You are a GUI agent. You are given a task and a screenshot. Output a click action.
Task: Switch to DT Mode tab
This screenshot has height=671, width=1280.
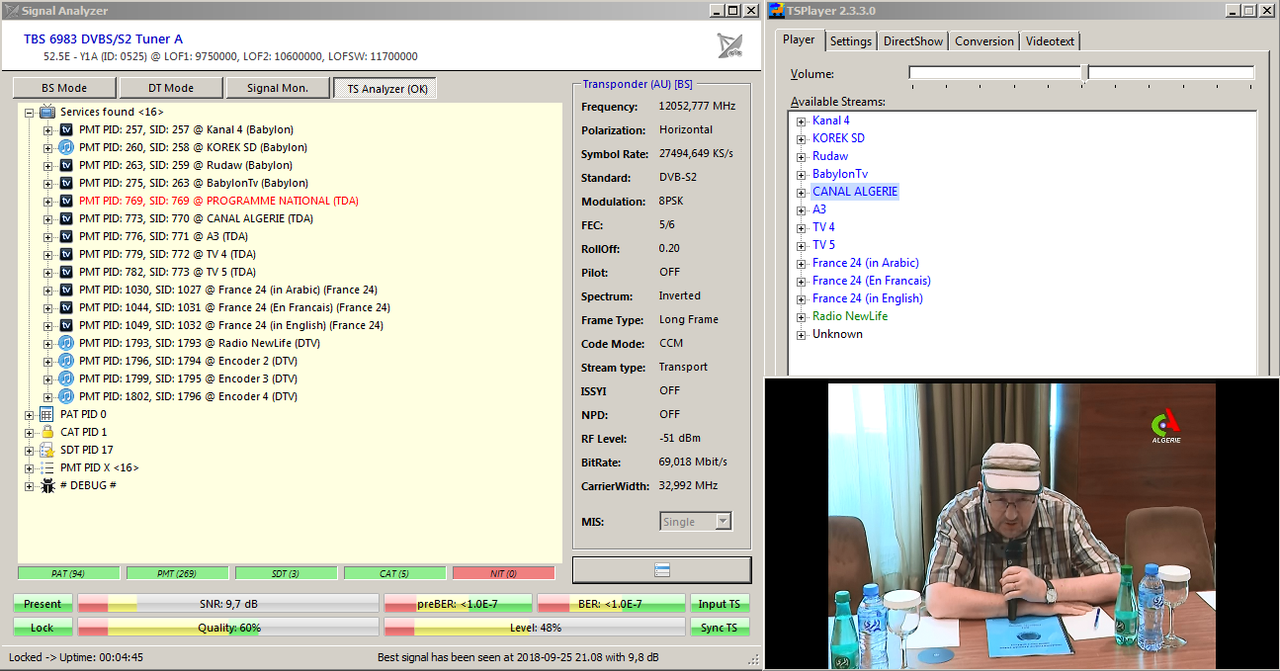click(x=171, y=88)
